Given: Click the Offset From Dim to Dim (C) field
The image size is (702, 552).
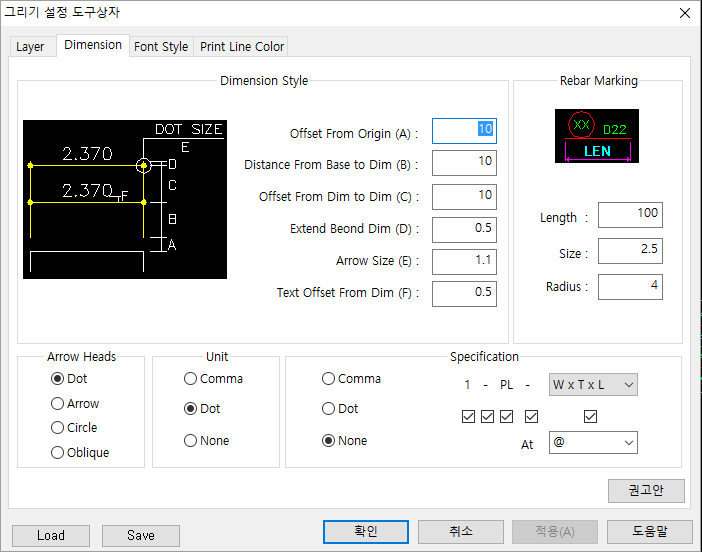Looking at the screenshot, I should (x=464, y=197).
